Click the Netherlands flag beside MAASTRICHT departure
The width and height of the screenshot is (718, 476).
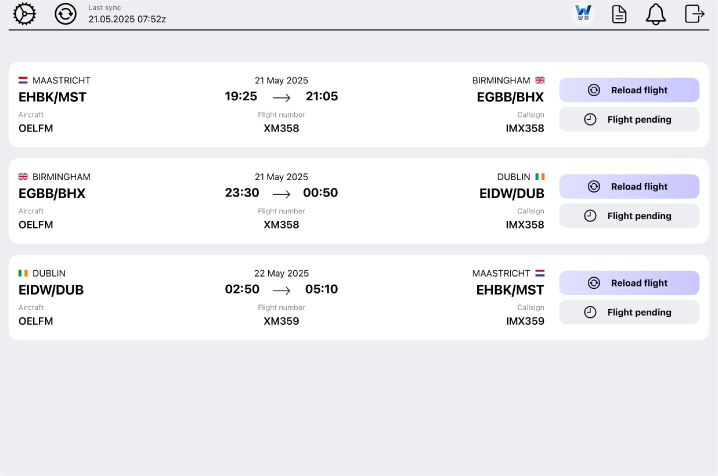click(23, 81)
